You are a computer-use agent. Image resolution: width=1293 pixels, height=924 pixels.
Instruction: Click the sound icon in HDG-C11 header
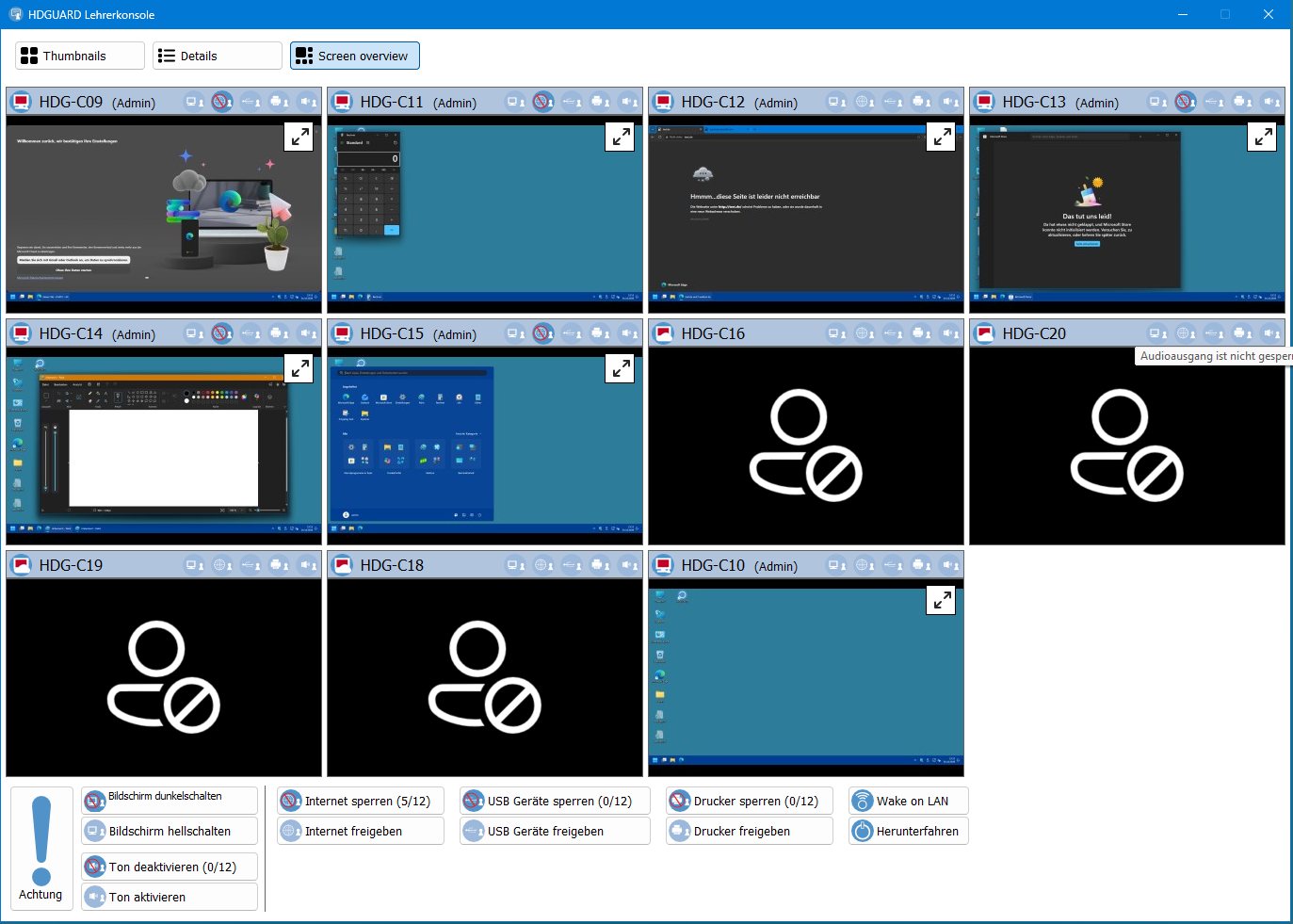click(x=629, y=102)
